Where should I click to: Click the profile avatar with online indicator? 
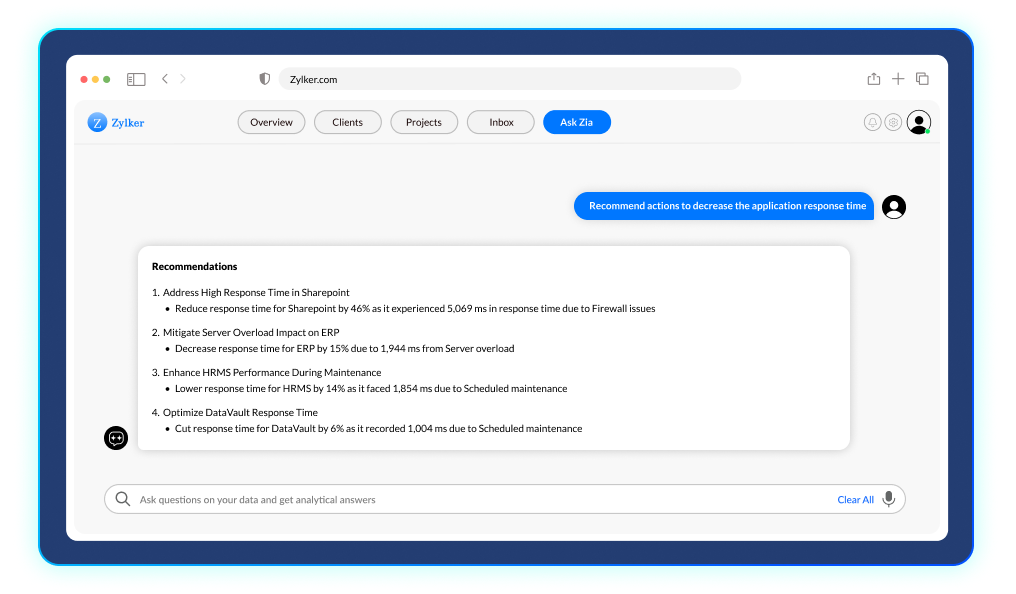[918, 121]
